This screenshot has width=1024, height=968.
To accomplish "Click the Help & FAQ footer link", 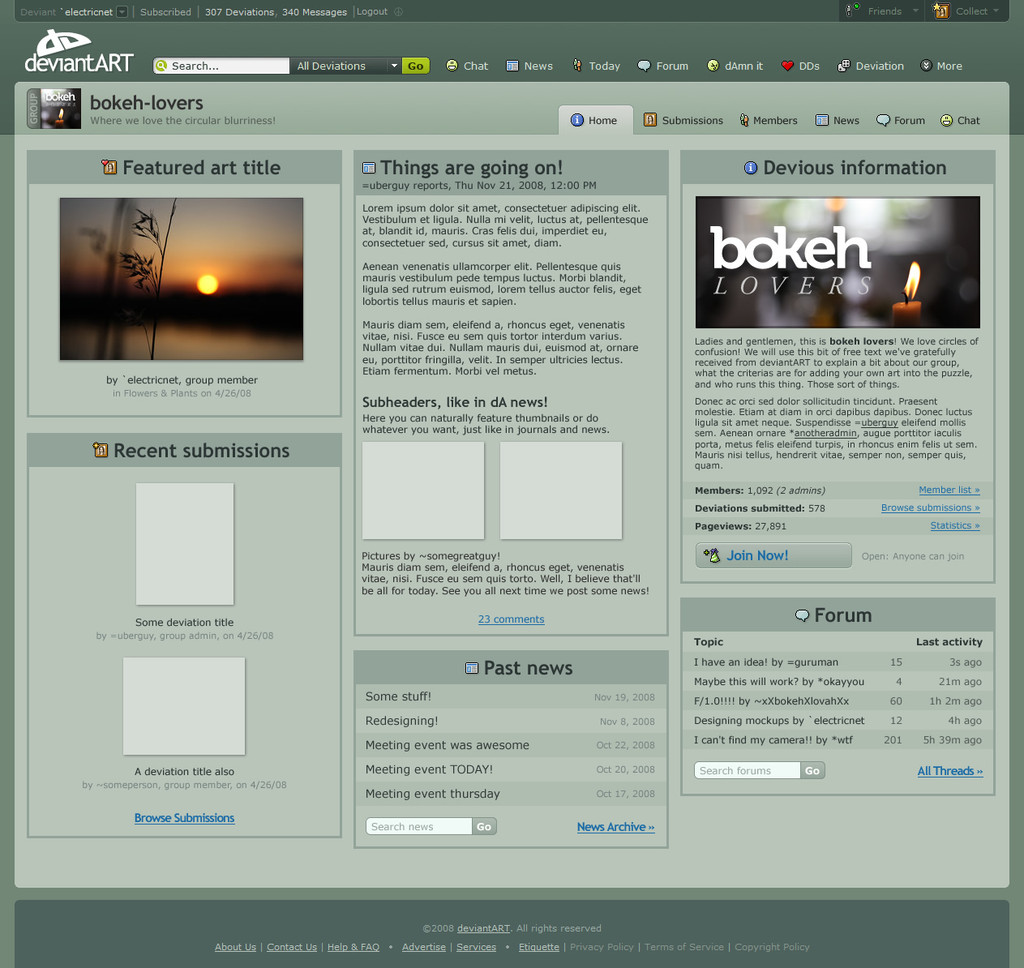I will (353, 947).
